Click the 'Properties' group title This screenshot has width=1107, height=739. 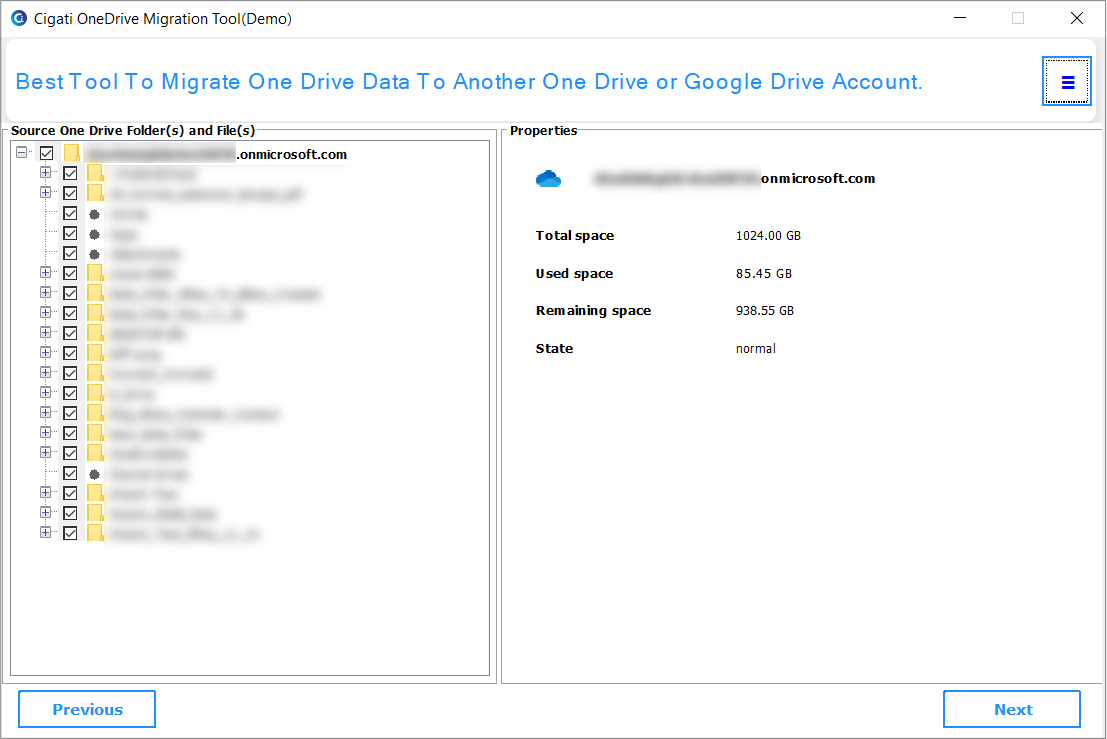(544, 131)
